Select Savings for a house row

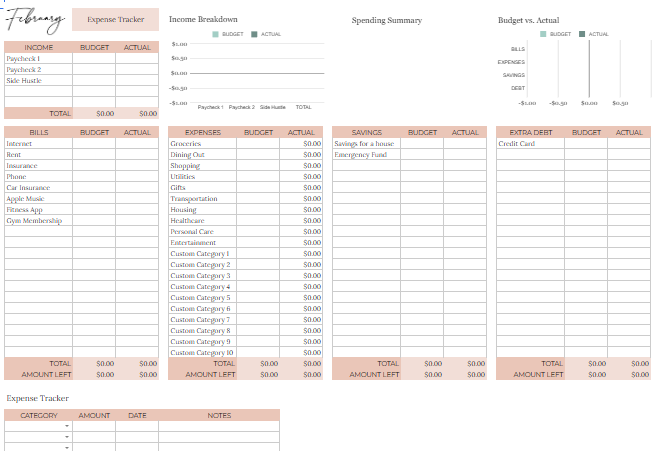pyautogui.click(x=409, y=144)
